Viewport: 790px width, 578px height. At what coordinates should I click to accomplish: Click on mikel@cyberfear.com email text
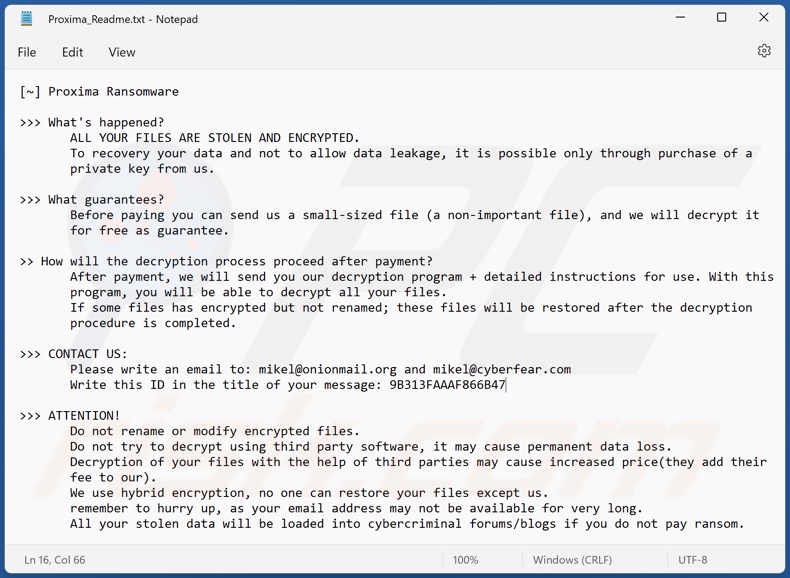click(x=501, y=369)
